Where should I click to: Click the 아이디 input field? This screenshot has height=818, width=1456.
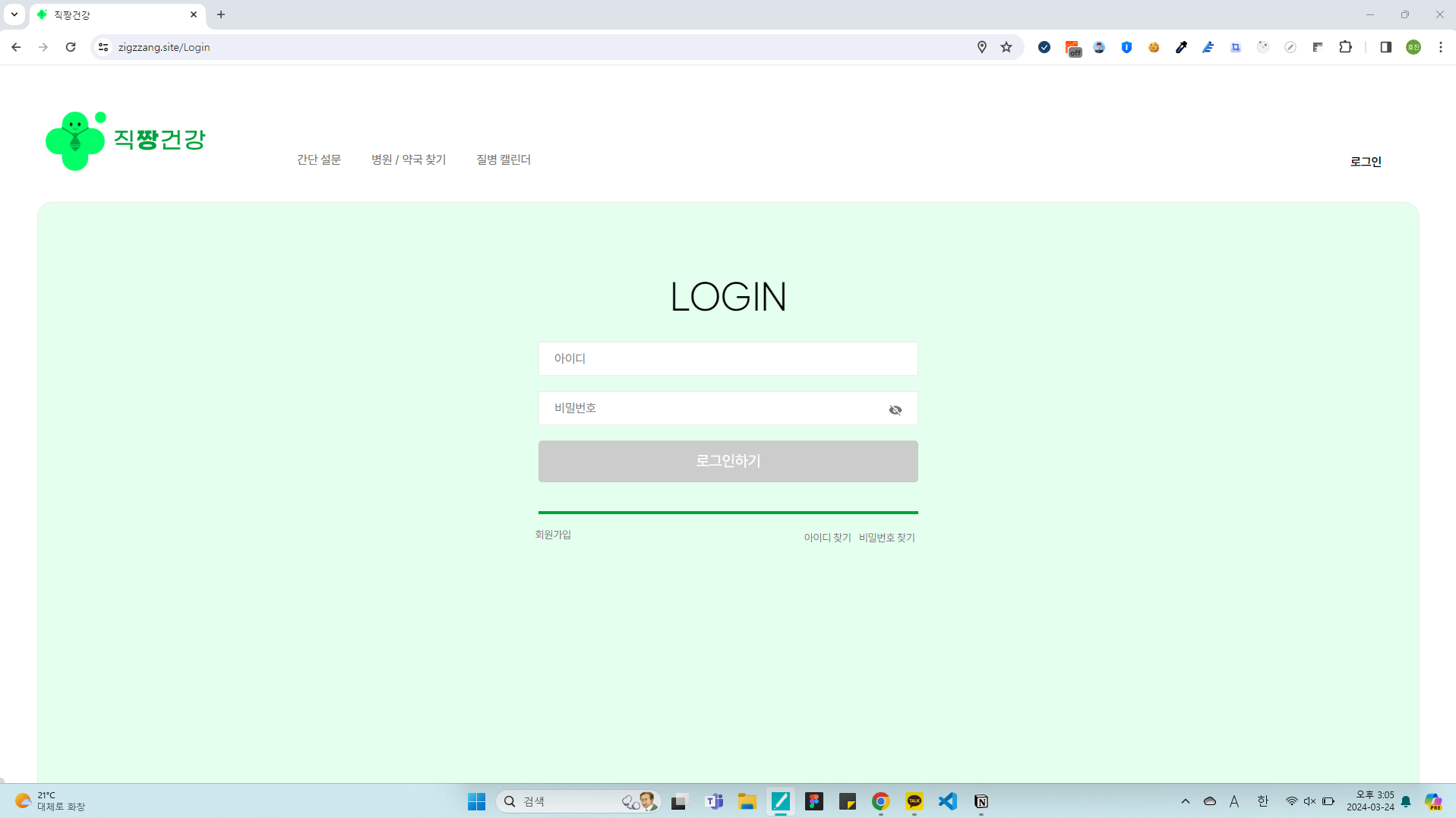pos(728,358)
